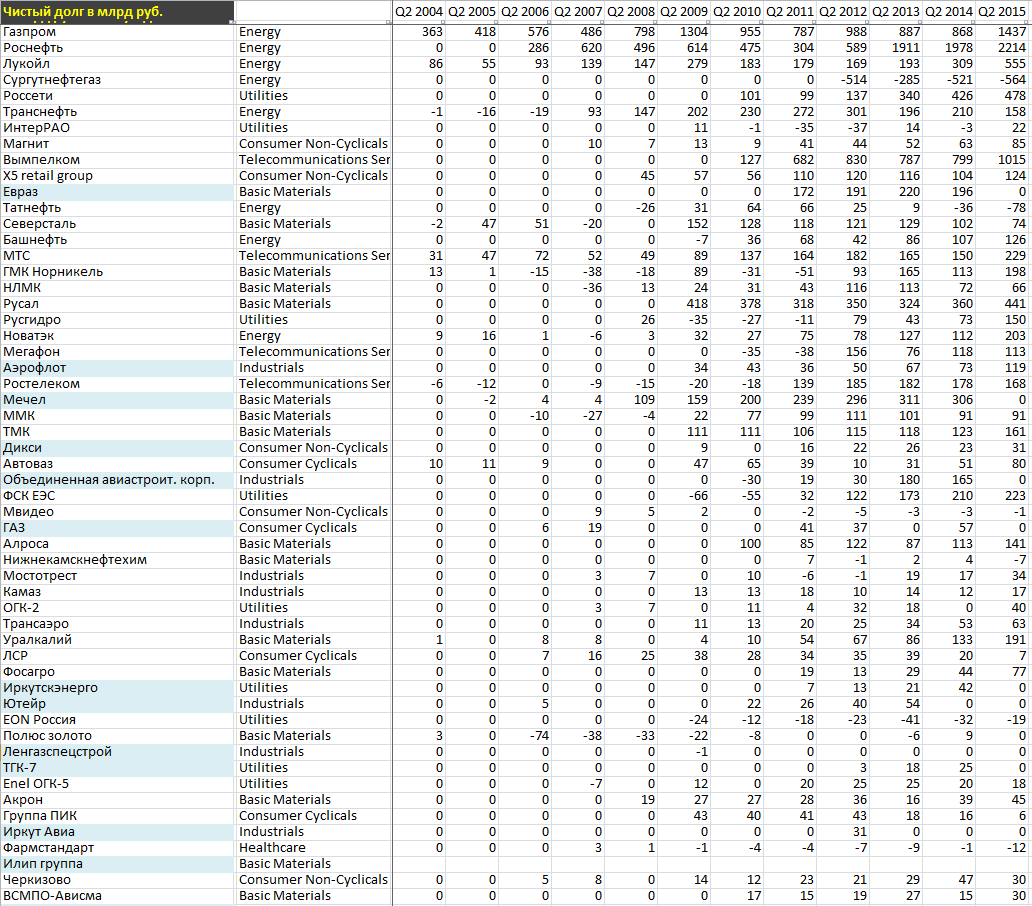Select the highlighted Иркут Авиа cell

tap(117, 832)
